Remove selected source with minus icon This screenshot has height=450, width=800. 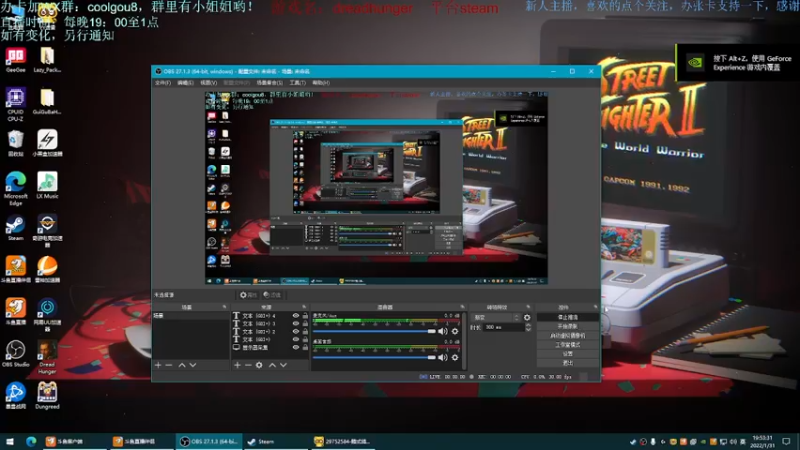[x=248, y=365]
